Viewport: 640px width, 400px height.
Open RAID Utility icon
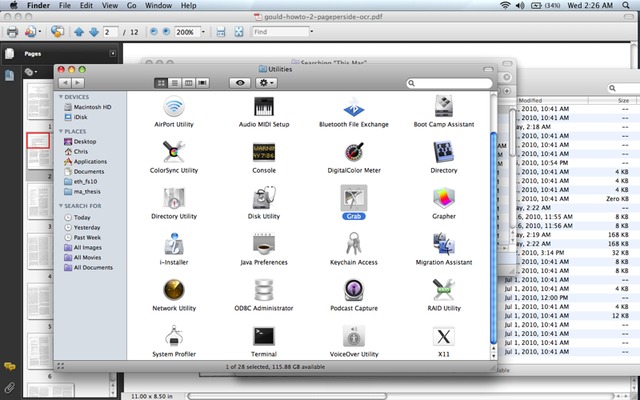444,290
